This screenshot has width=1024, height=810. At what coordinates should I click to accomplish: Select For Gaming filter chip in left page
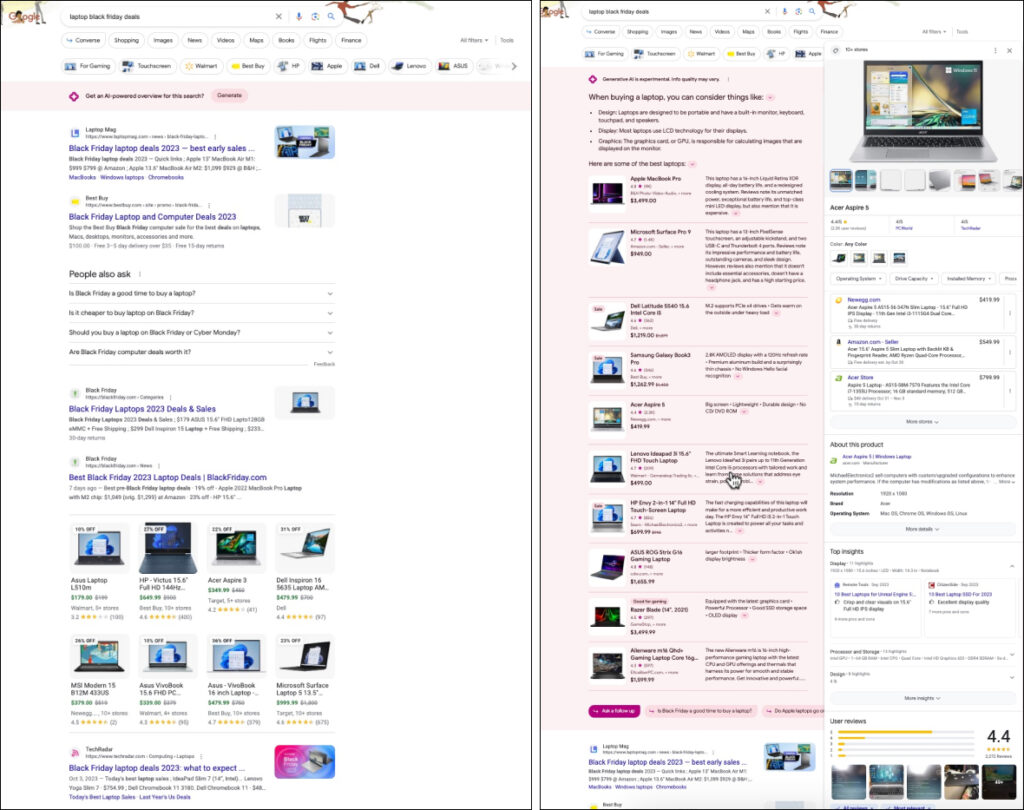[88, 66]
